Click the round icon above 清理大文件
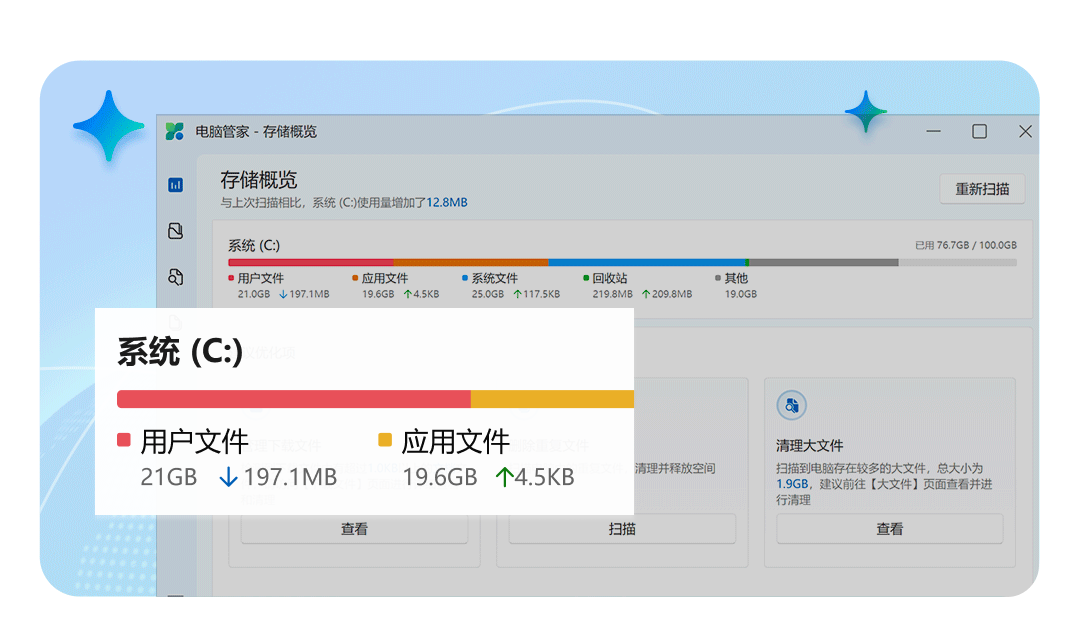 (x=791, y=405)
